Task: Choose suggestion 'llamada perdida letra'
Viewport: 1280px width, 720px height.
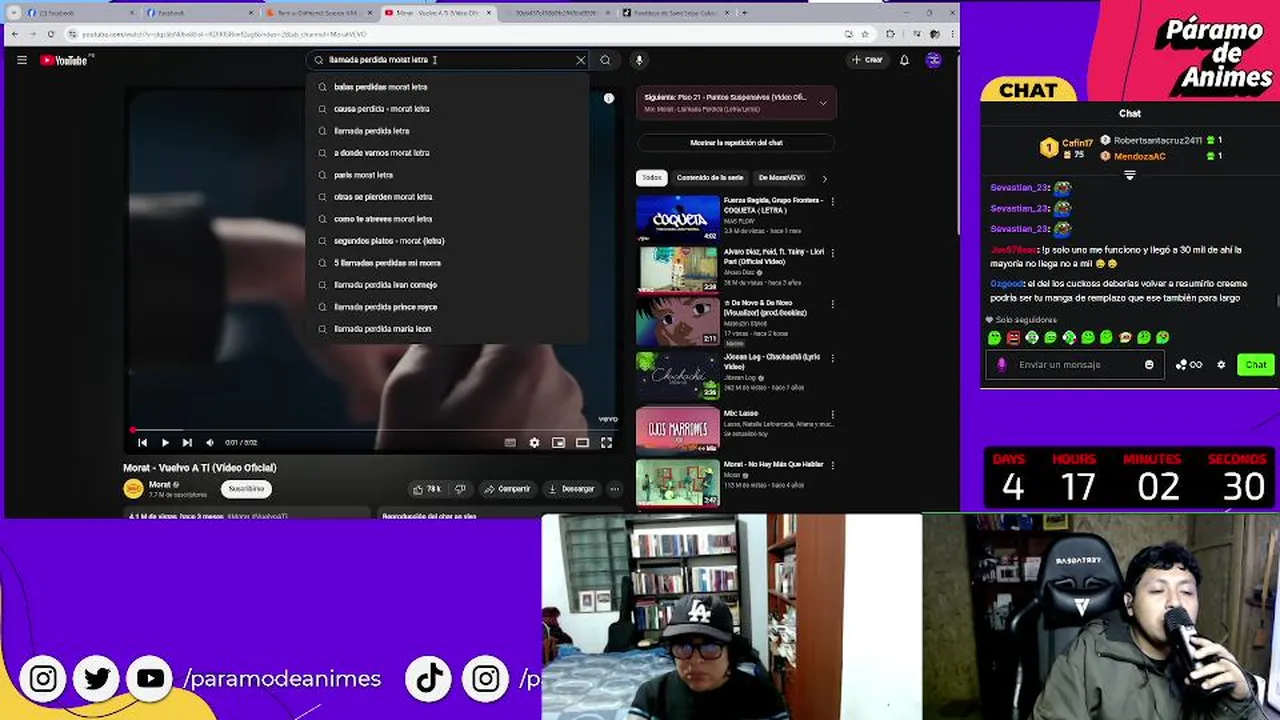Action: pos(448,131)
